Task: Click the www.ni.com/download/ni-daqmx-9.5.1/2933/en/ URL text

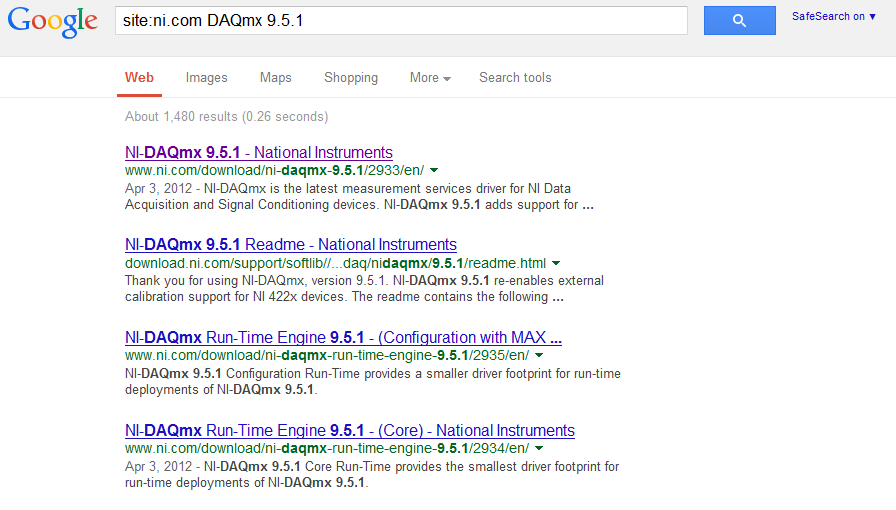Action: point(274,170)
